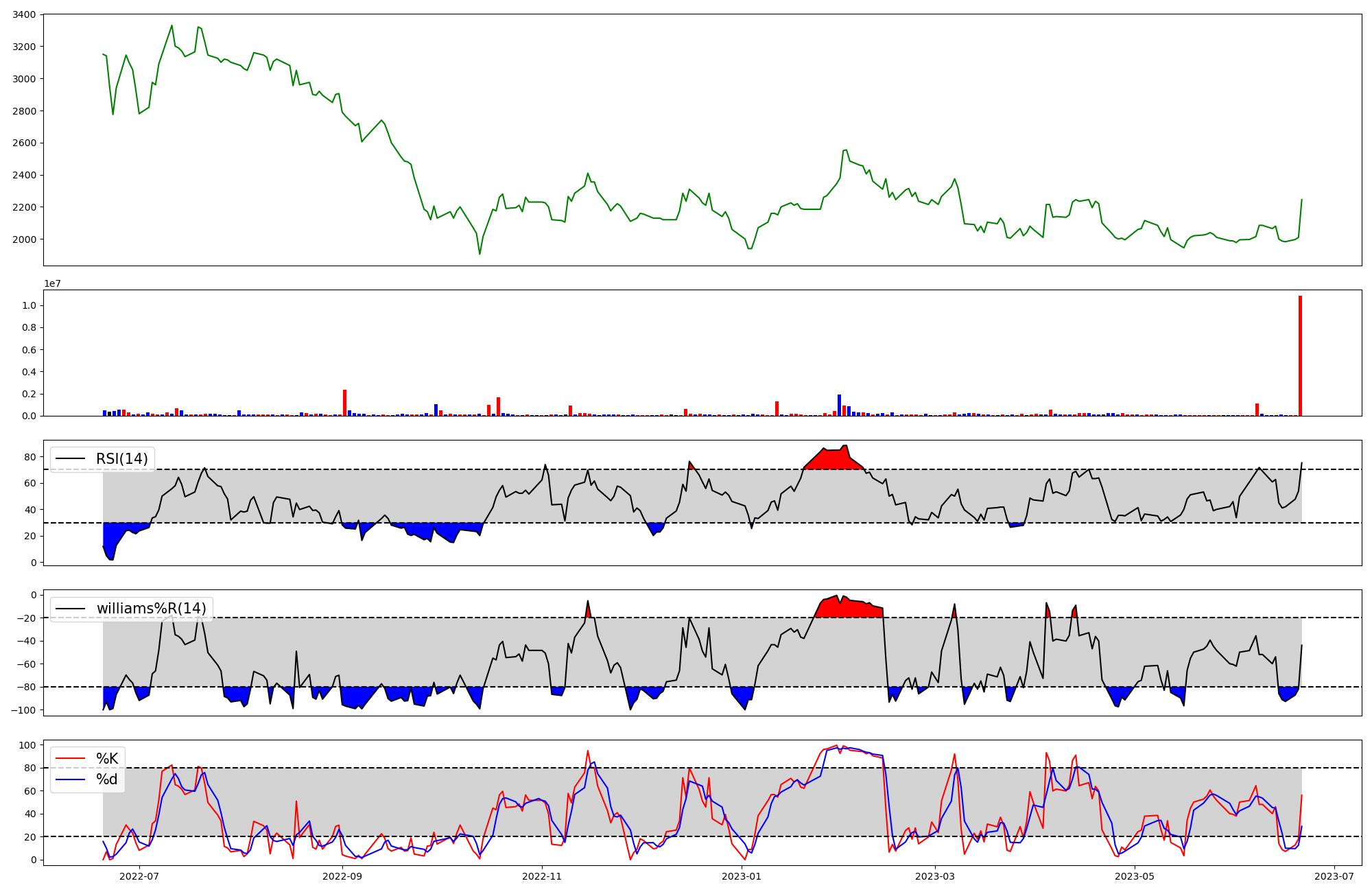Screen dimensions: 1372x892
Task: Click the williams%R(14) legend label
Action: click(151, 609)
